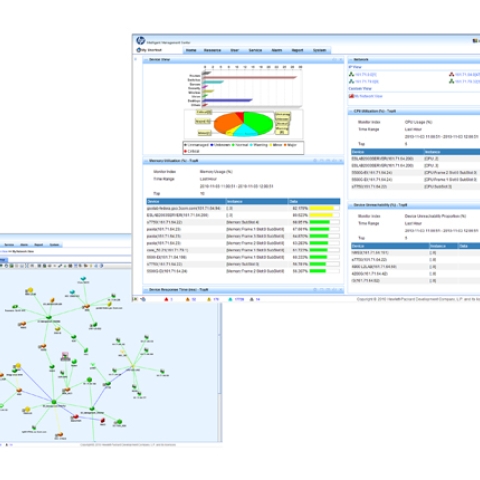The width and height of the screenshot is (480, 480).
Task: Click My Network View breadcrumb in topology window
Action: pyautogui.click(x=23, y=252)
